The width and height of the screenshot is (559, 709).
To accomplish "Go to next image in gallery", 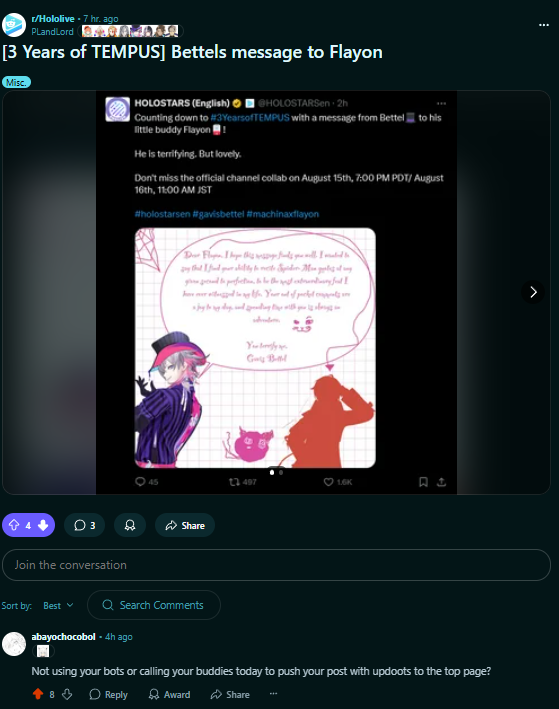I will pos(533,292).
